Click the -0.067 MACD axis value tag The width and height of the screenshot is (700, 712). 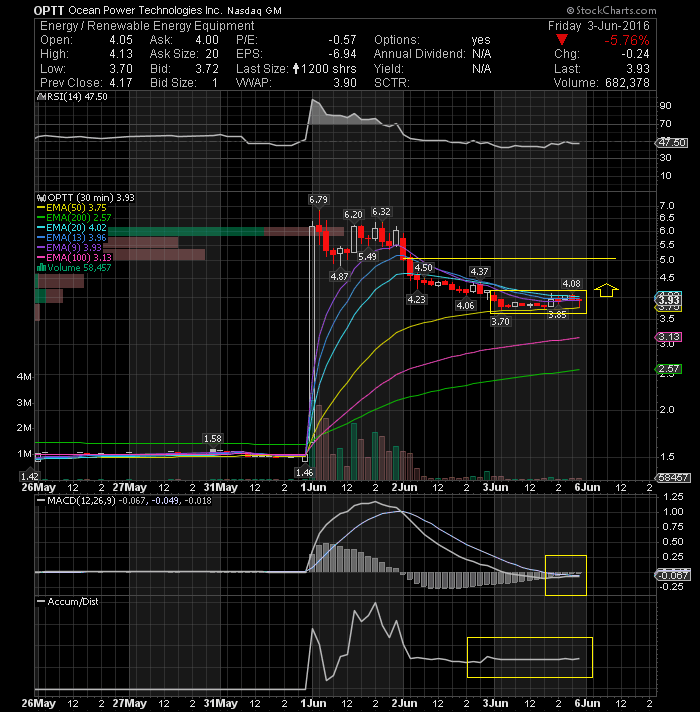click(674, 575)
